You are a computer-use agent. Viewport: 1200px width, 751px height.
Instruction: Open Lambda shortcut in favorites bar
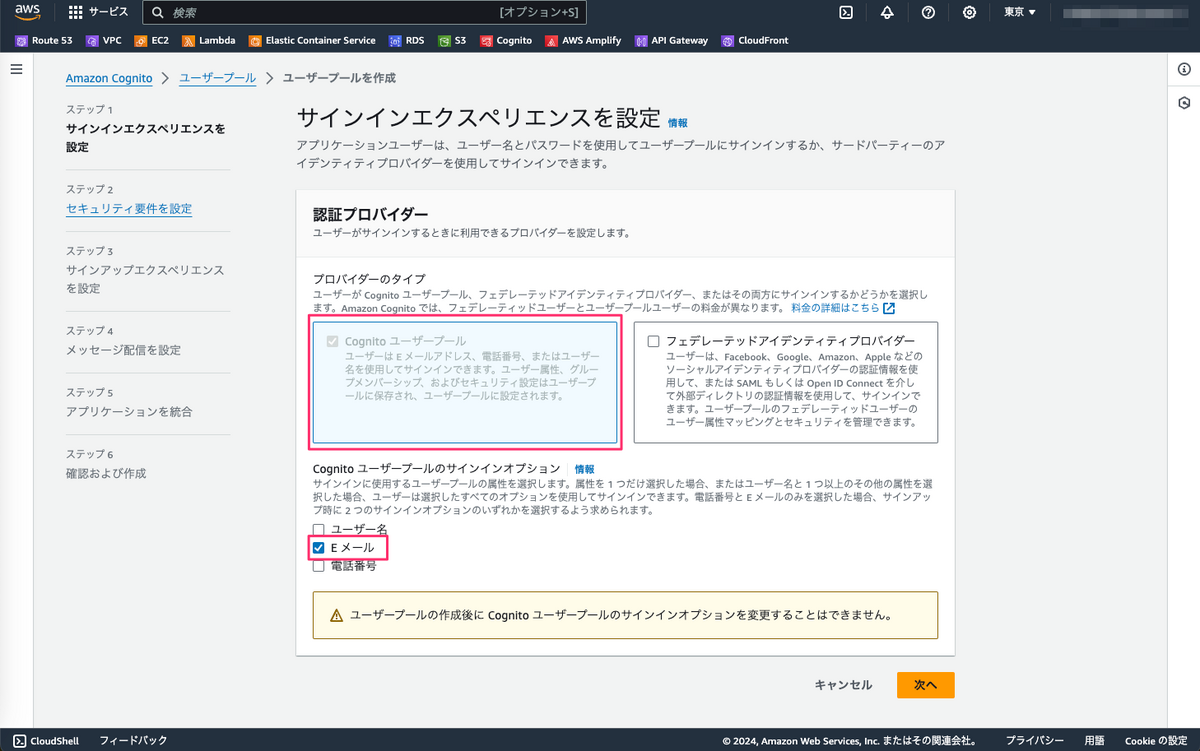coord(208,41)
